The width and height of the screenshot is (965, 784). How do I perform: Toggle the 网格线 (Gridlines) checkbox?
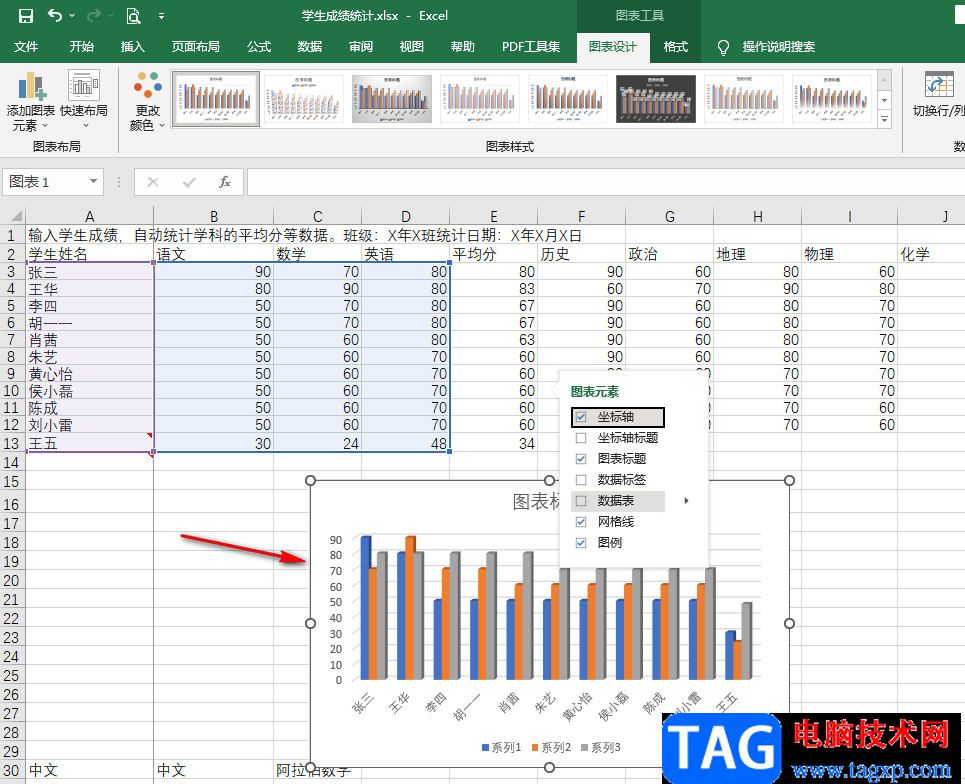click(580, 521)
